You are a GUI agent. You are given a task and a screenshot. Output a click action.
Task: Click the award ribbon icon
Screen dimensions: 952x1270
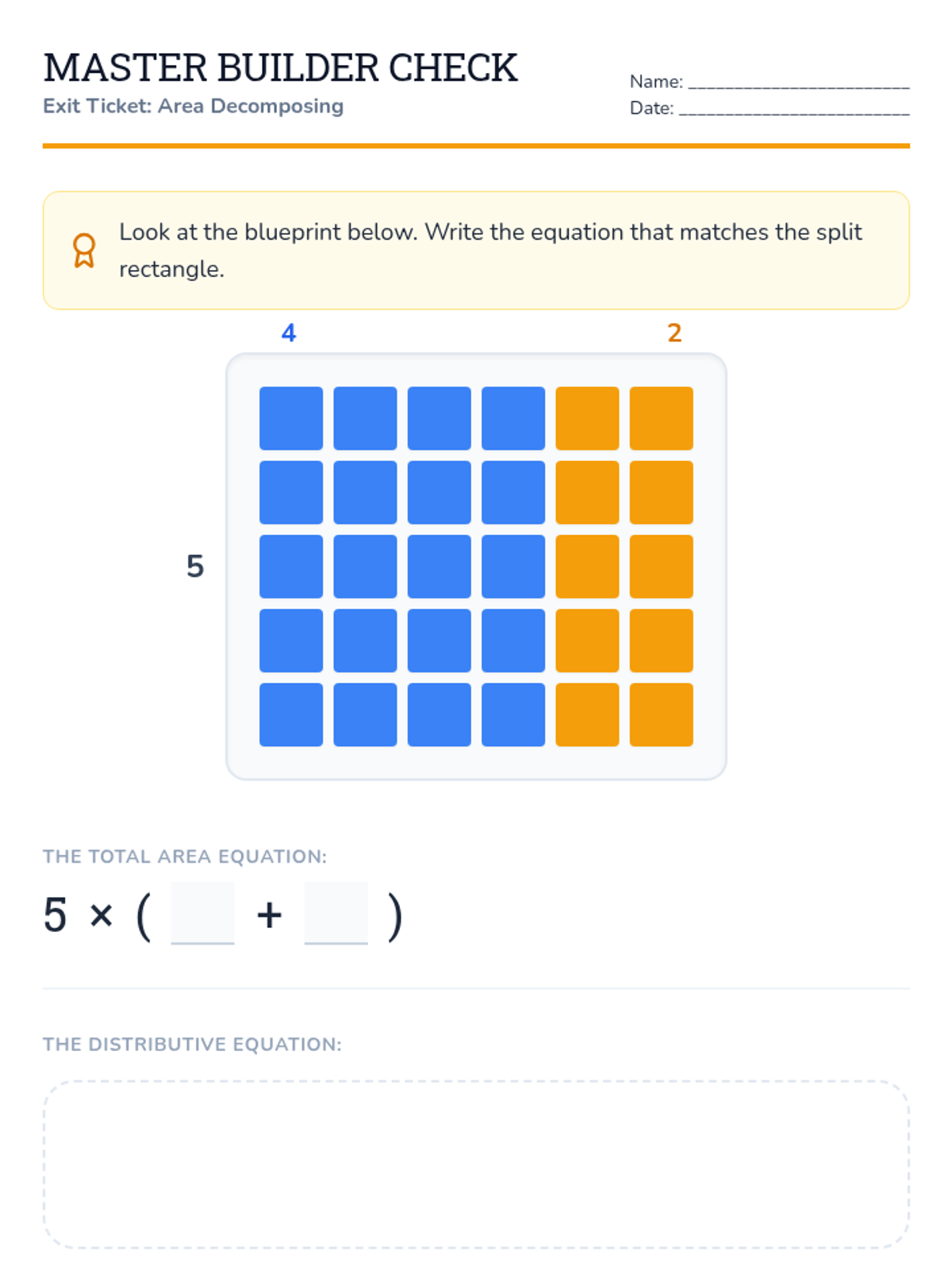(x=84, y=250)
